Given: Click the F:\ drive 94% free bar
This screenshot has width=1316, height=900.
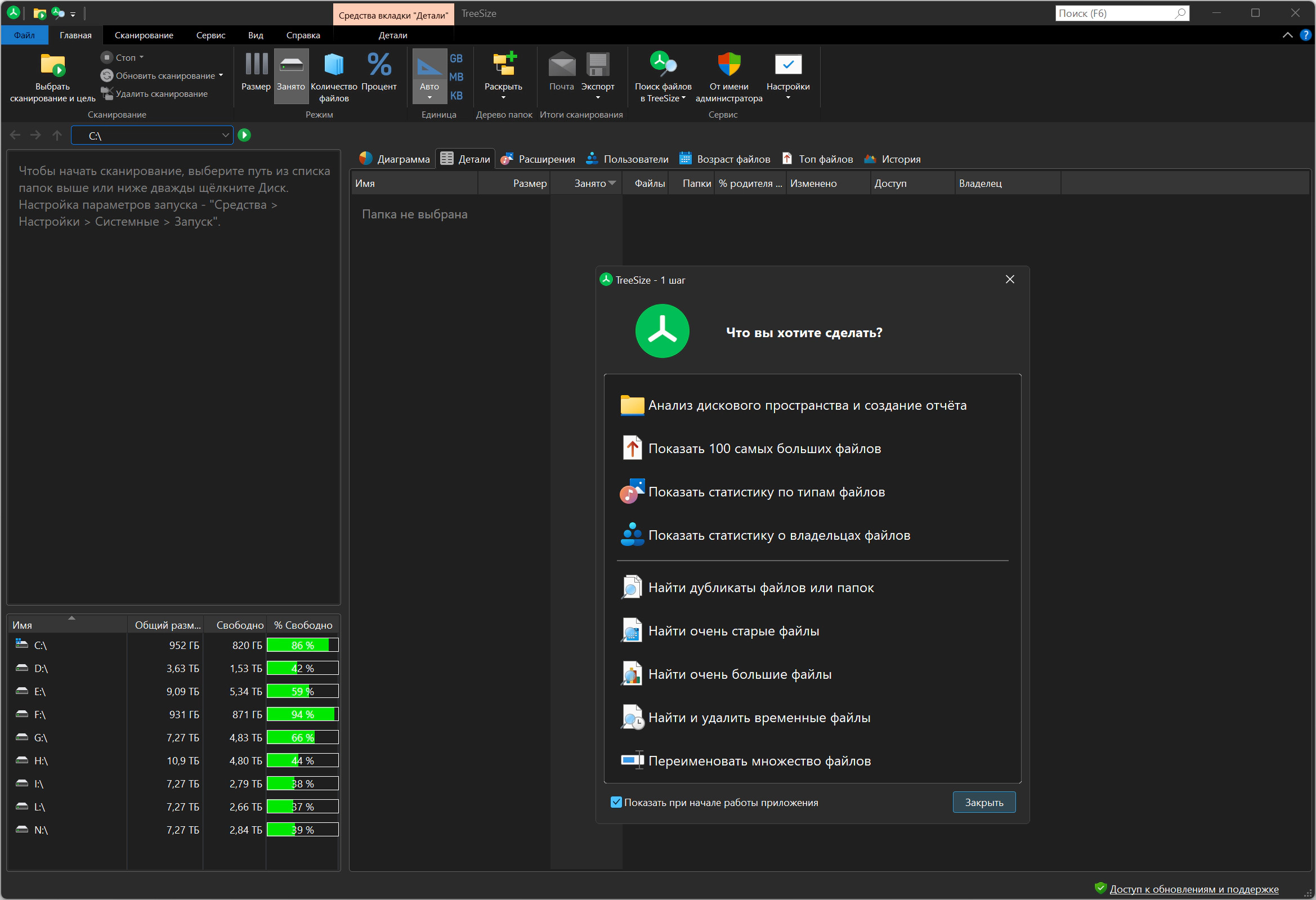Looking at the screenshot, I should coord(302,714).
